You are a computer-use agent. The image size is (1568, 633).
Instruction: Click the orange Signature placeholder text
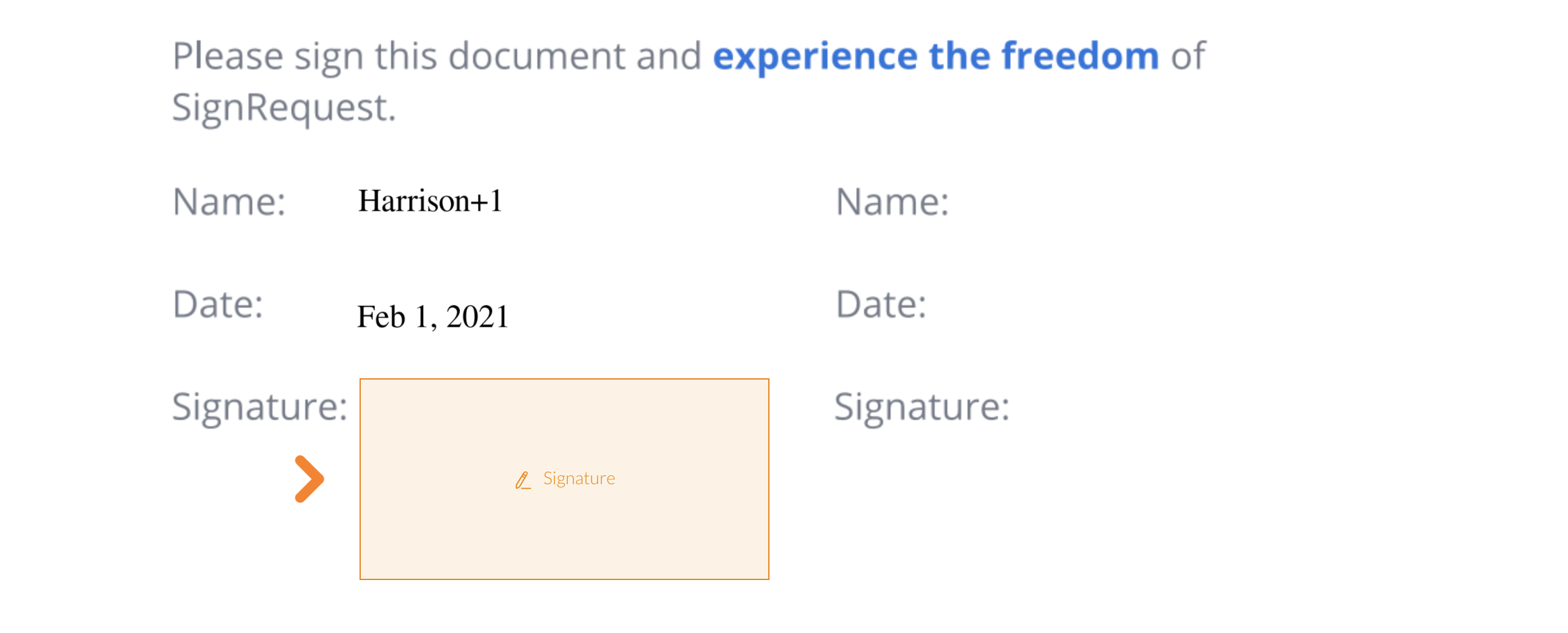pos(579,479)
